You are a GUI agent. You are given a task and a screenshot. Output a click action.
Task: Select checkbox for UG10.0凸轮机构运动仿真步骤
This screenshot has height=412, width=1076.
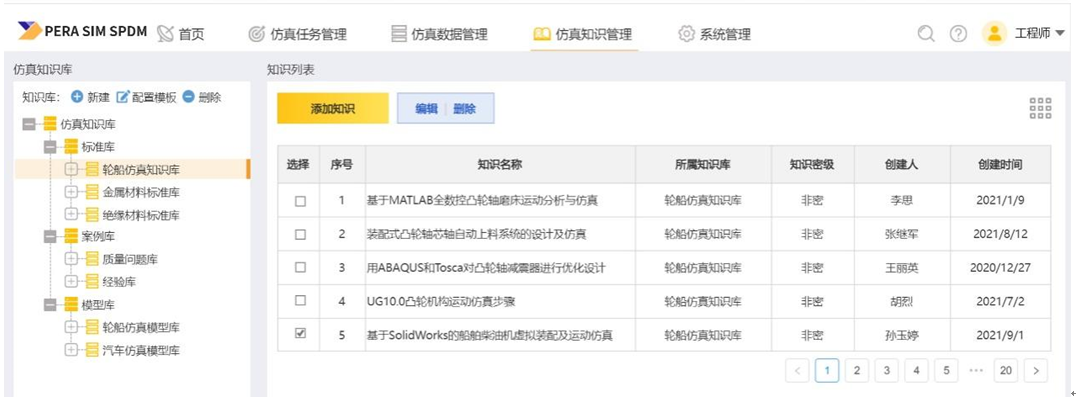pyautogui.click(x=300, y=300)
